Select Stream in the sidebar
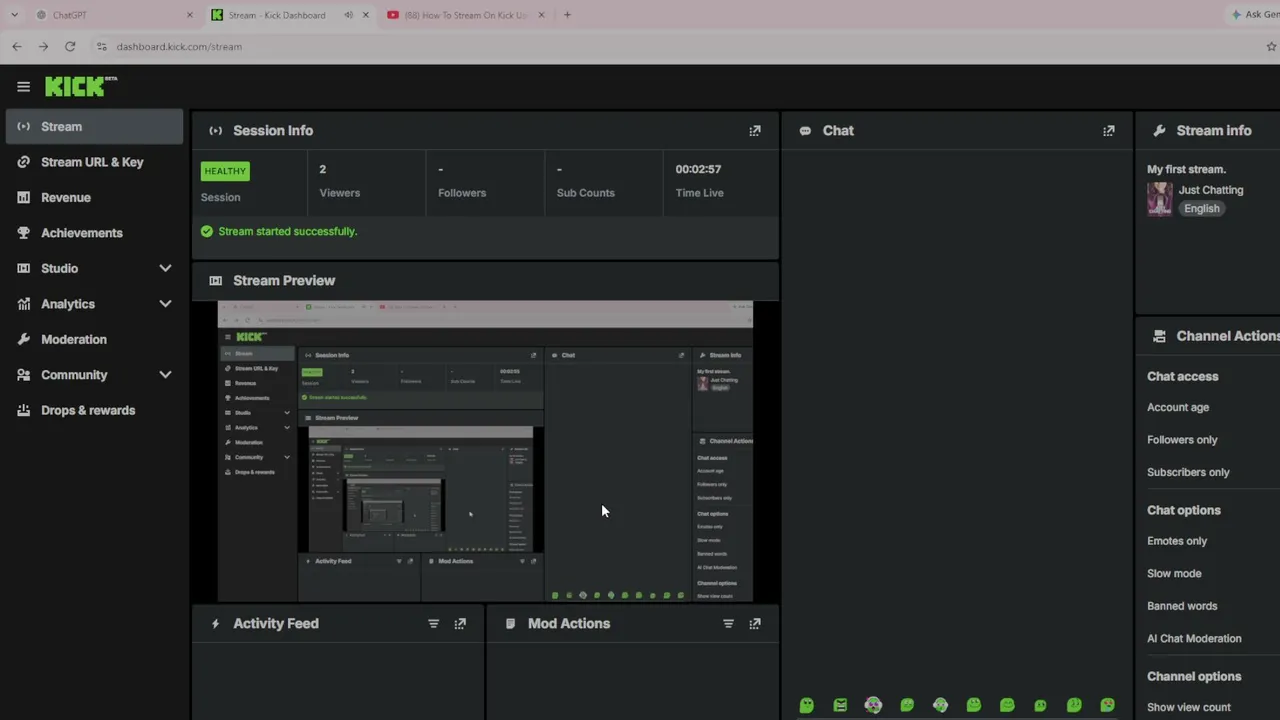1280x720 pixels. (x=95, y=127)
